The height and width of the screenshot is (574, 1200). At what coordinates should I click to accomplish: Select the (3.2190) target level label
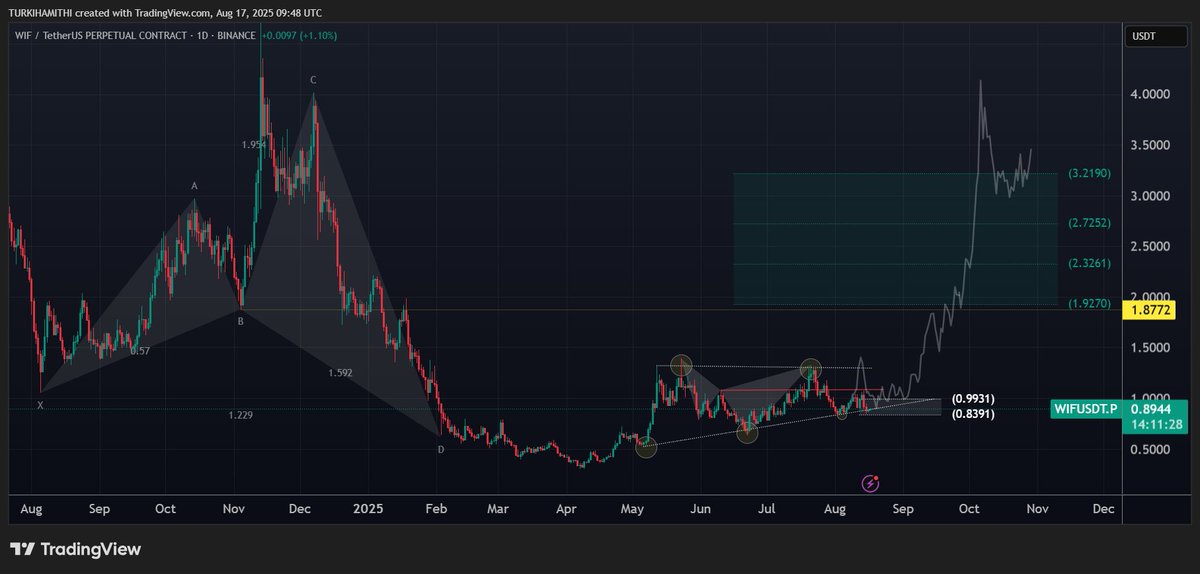pos(1089,173)
